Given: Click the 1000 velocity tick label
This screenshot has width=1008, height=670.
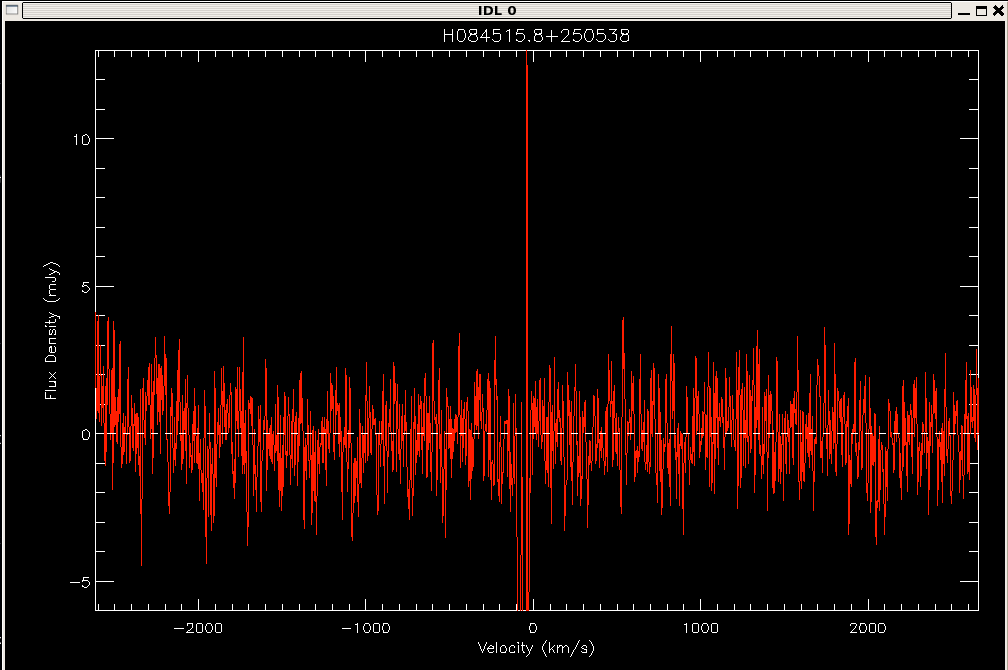Looking at the screenshot, I should tap(700, 628).
